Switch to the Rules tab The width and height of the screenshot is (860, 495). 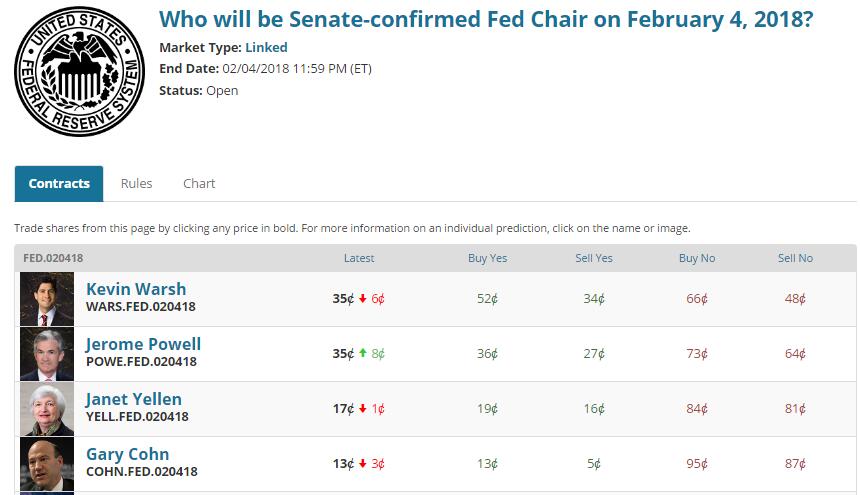136,184
